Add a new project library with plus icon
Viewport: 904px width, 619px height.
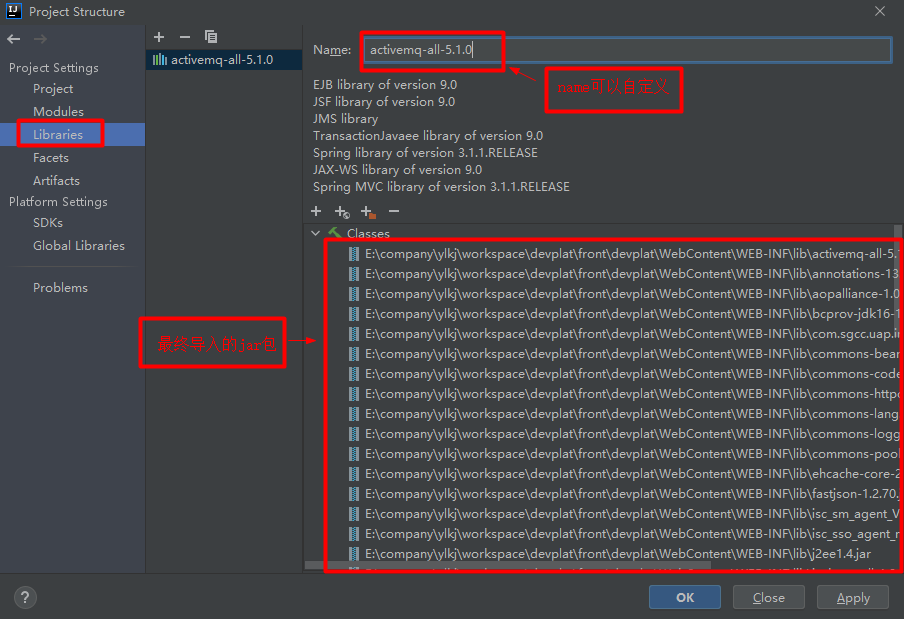click(159, 37)
